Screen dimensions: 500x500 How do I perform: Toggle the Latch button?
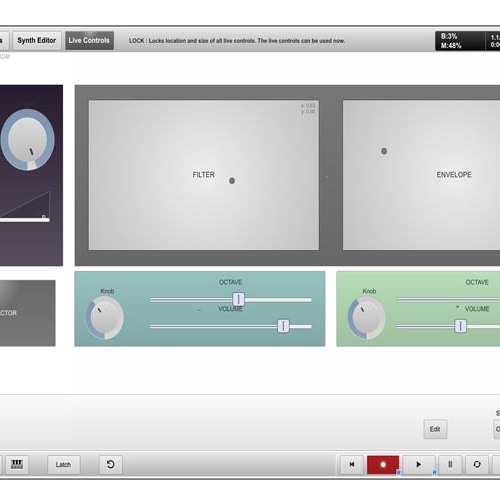pos(63,464)
